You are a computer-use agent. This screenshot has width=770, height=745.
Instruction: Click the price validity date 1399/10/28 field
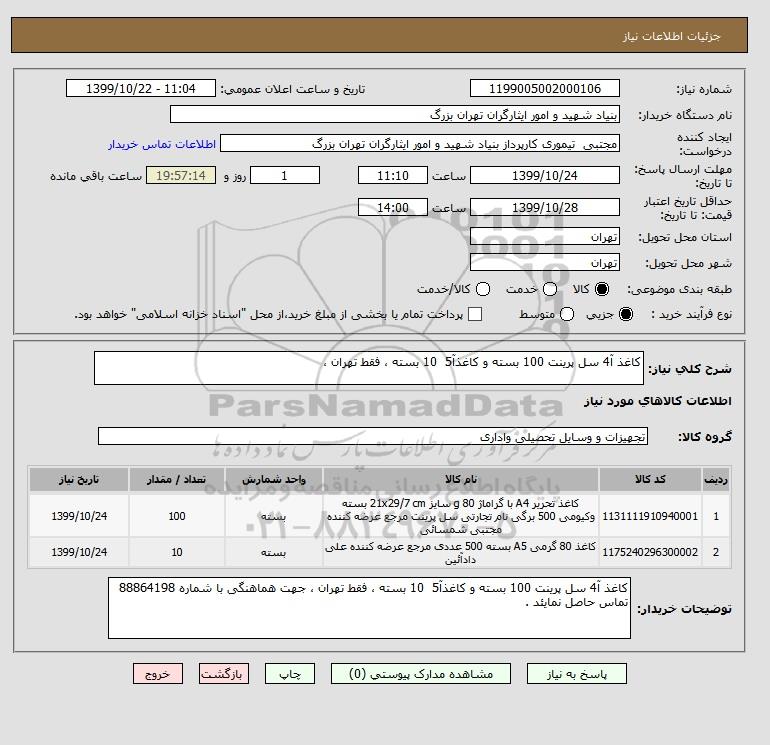[545, 207]
